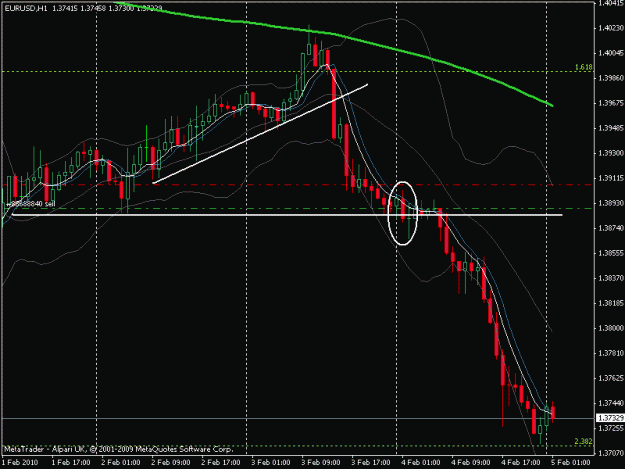Click the 1.39485 price scale label
The image size is (625, 469).
click(x=610, y=128)
